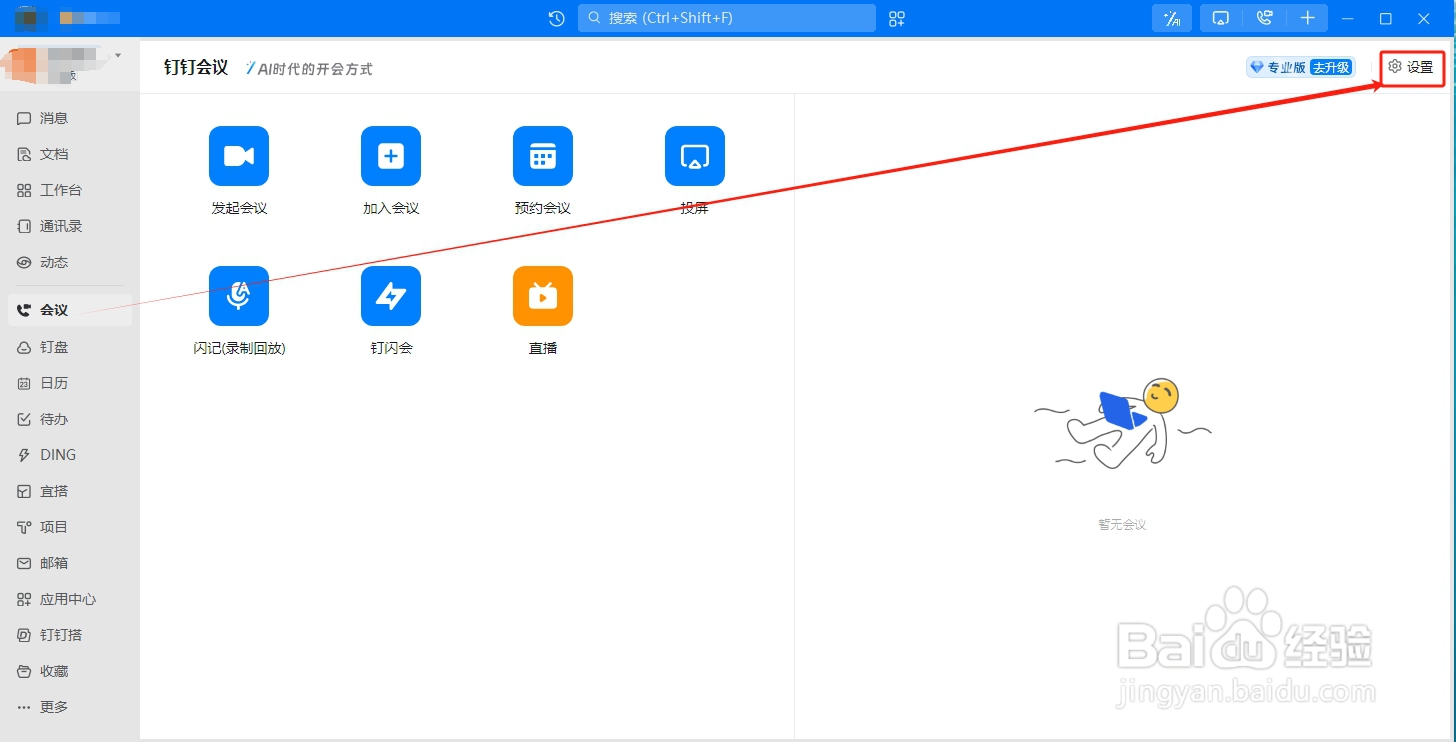1456x742 pixels.
Task: Maximize the DingTalk window
Action: pyautogui.click(x=1386, y=18)
